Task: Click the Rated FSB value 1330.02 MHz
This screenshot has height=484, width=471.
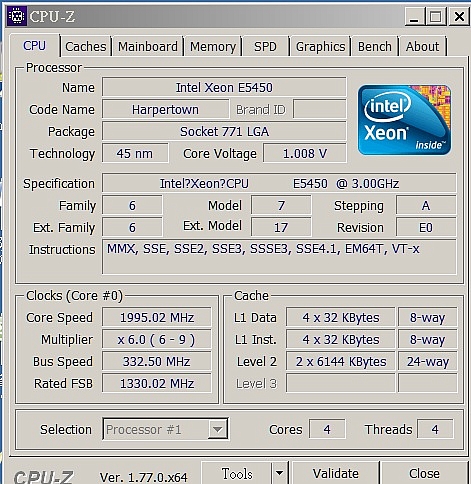Action: [x=157, y=383]
